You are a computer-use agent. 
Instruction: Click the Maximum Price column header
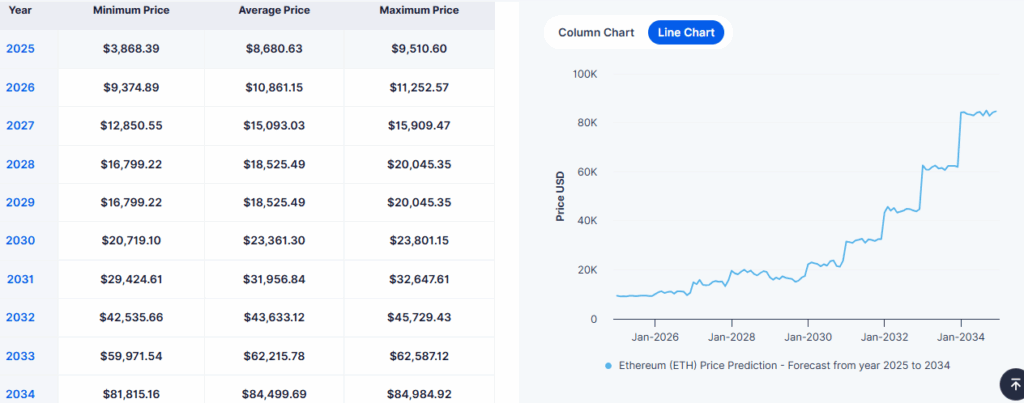click(x=419, y=10)
